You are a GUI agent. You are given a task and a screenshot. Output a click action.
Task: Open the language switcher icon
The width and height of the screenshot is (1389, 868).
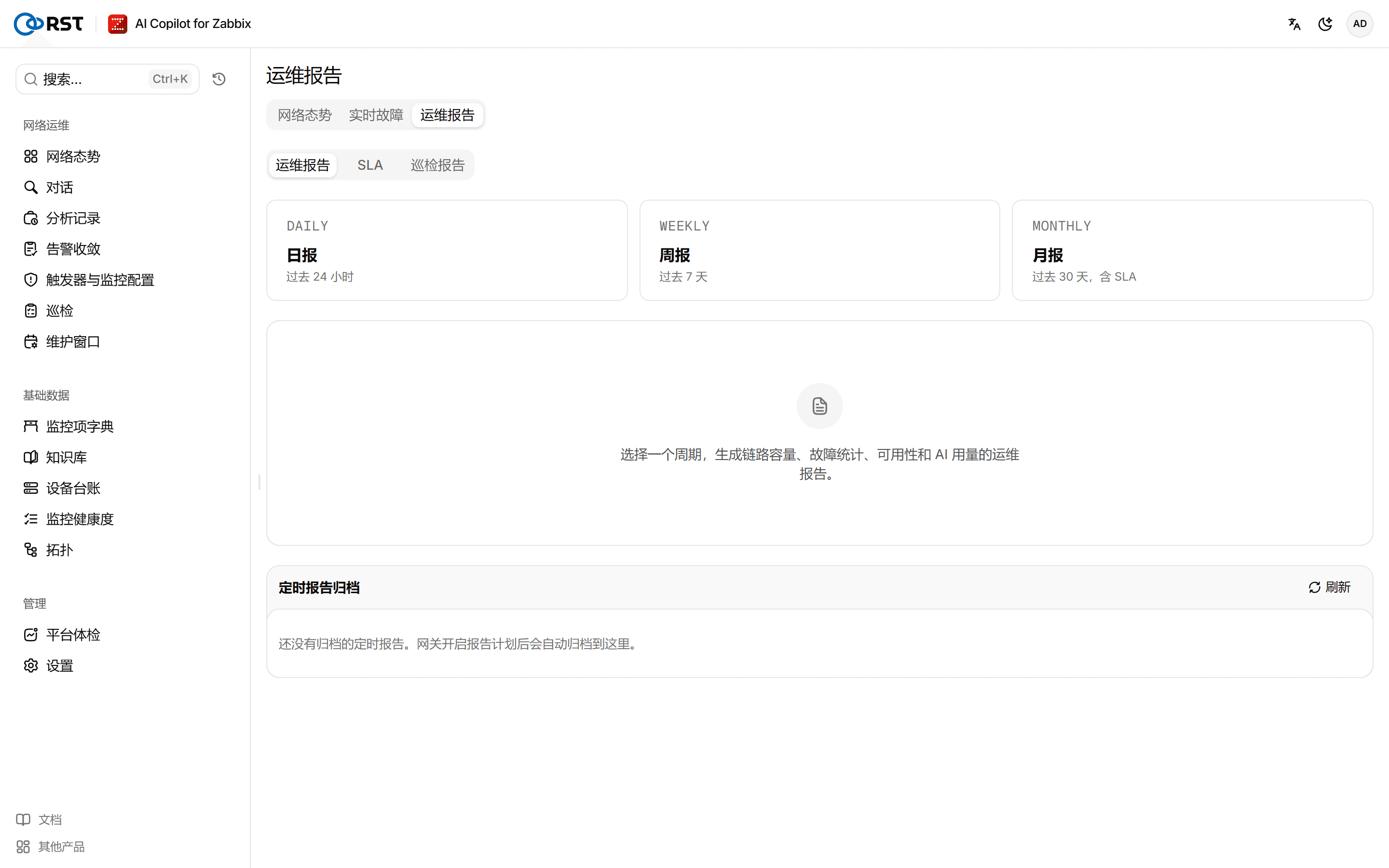(1294, 24)
